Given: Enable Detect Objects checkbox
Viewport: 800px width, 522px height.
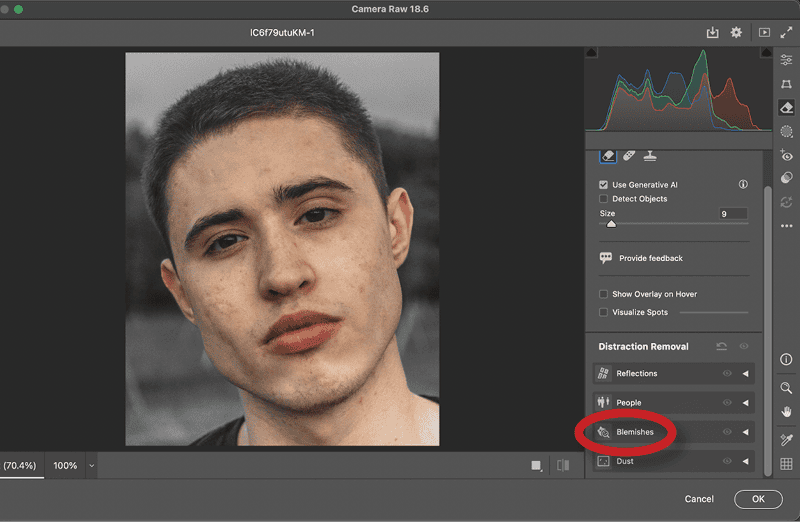Looking at the screenshot, I should coord(604,198).
